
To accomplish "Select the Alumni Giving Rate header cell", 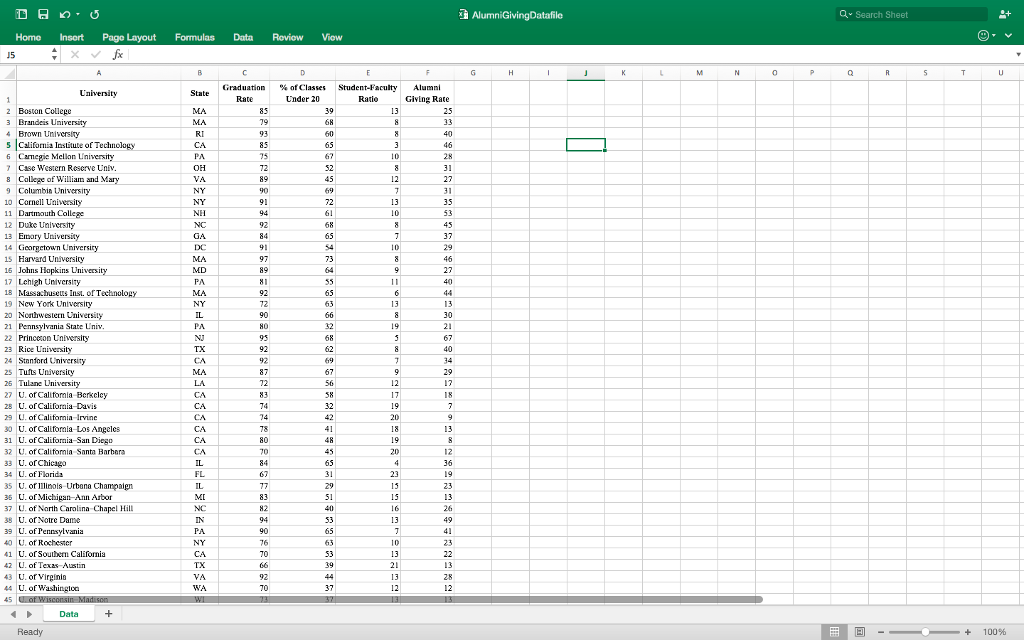I will tap(427, 93).
